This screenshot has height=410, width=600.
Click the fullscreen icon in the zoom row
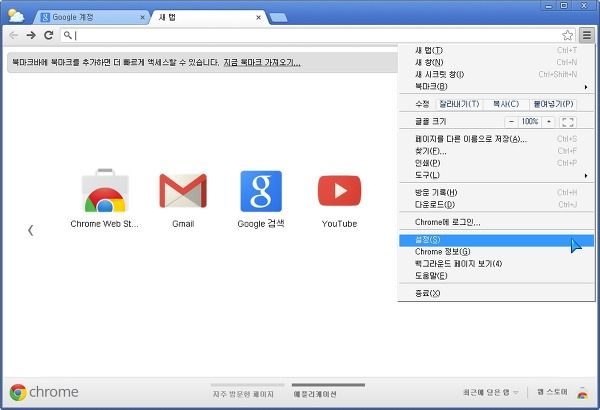click(568, 122)
